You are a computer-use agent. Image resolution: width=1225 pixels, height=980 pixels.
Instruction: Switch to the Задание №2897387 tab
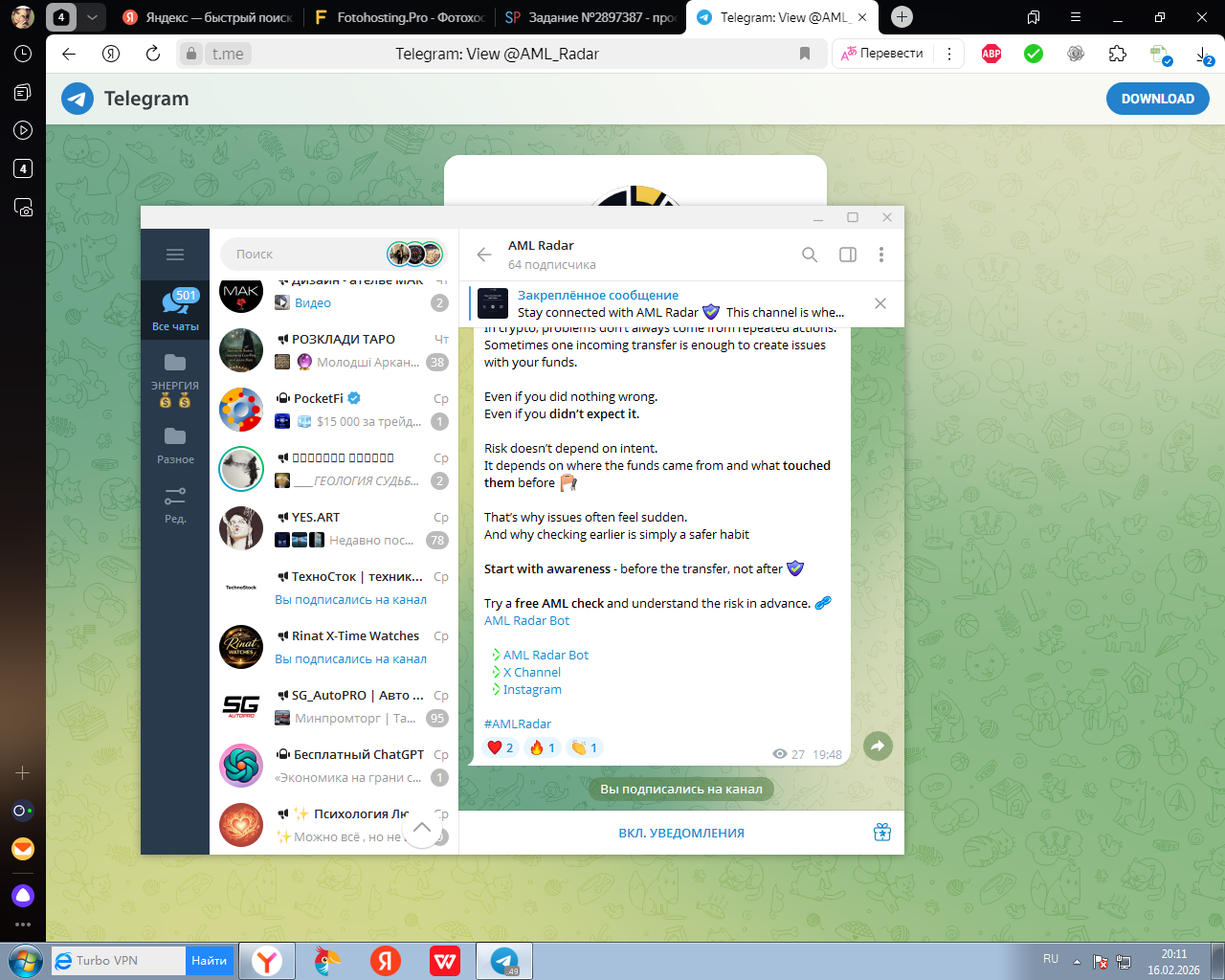[591, 17]
